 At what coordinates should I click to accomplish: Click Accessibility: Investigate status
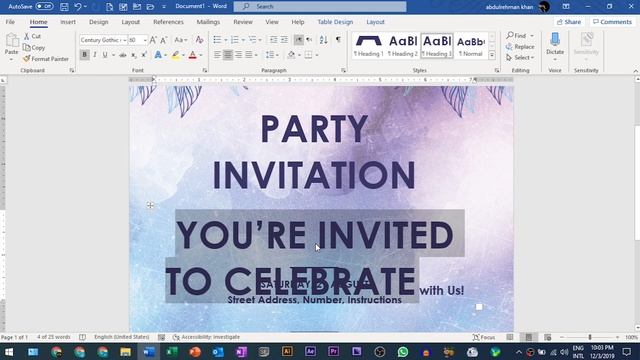click(x=206, y=337)
